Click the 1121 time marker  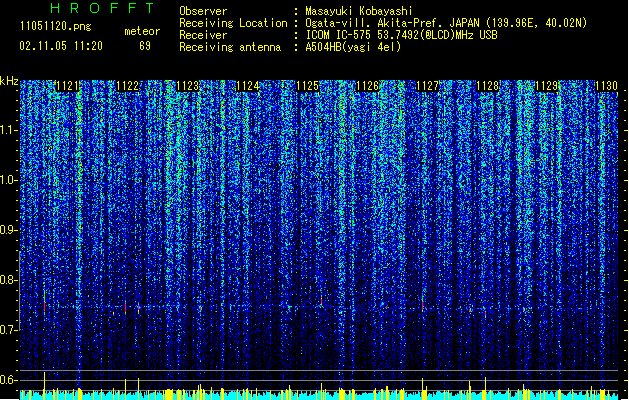tap(67, 86)
